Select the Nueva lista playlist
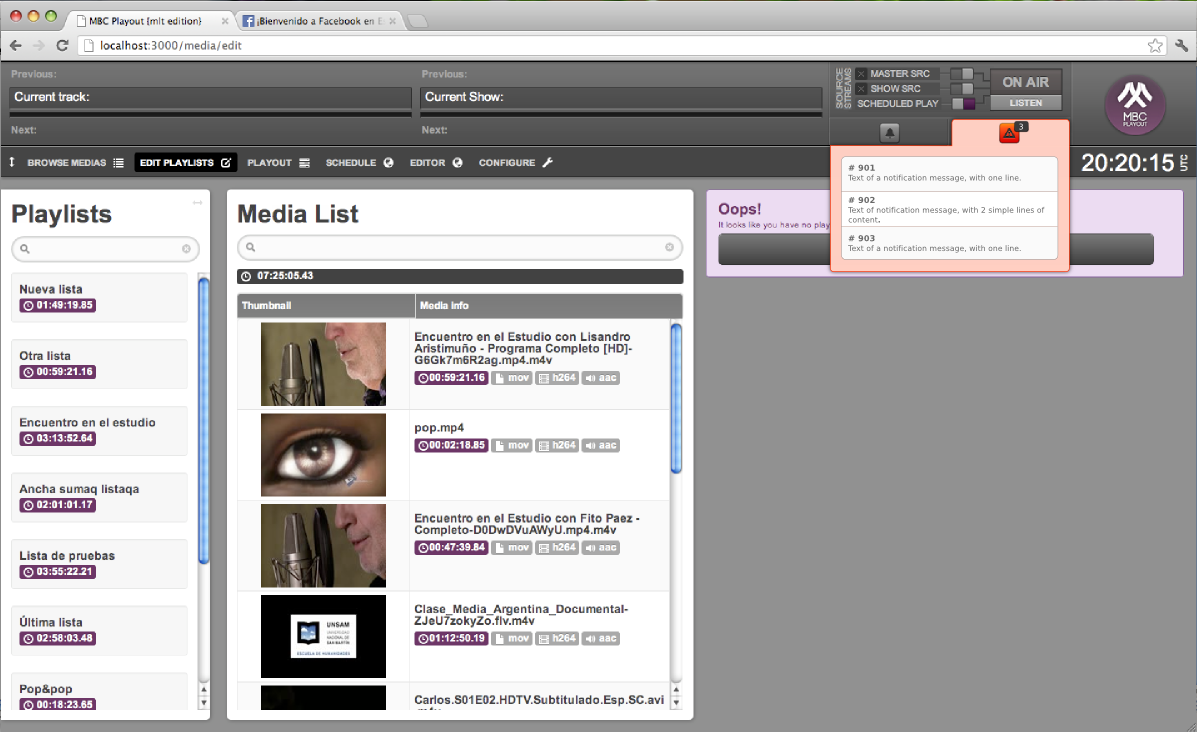The width and height of the screenshot is (1197, 732). pos(99,298)
